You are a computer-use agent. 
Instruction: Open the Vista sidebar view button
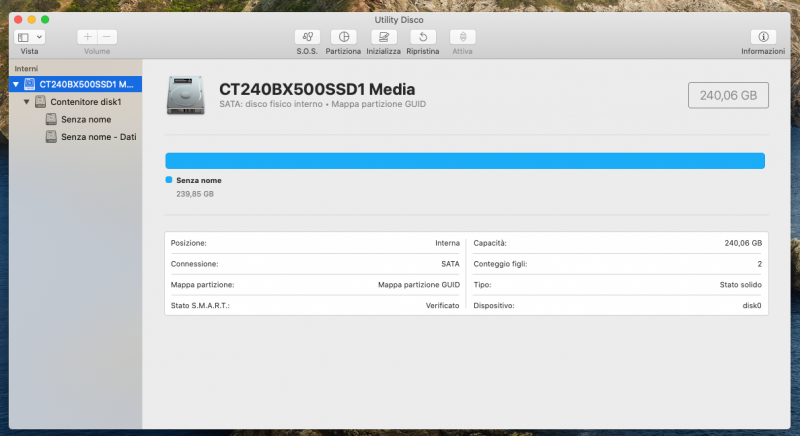pos(23,37)
